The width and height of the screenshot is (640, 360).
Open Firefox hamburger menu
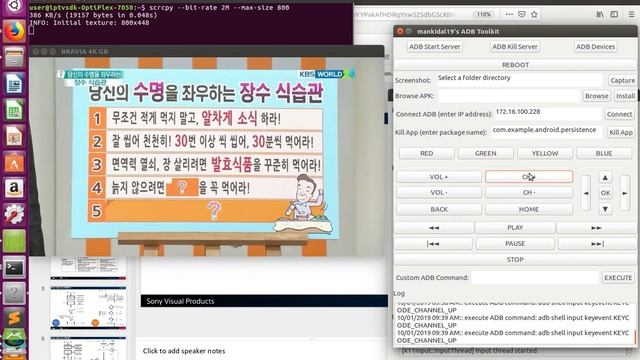631,14
